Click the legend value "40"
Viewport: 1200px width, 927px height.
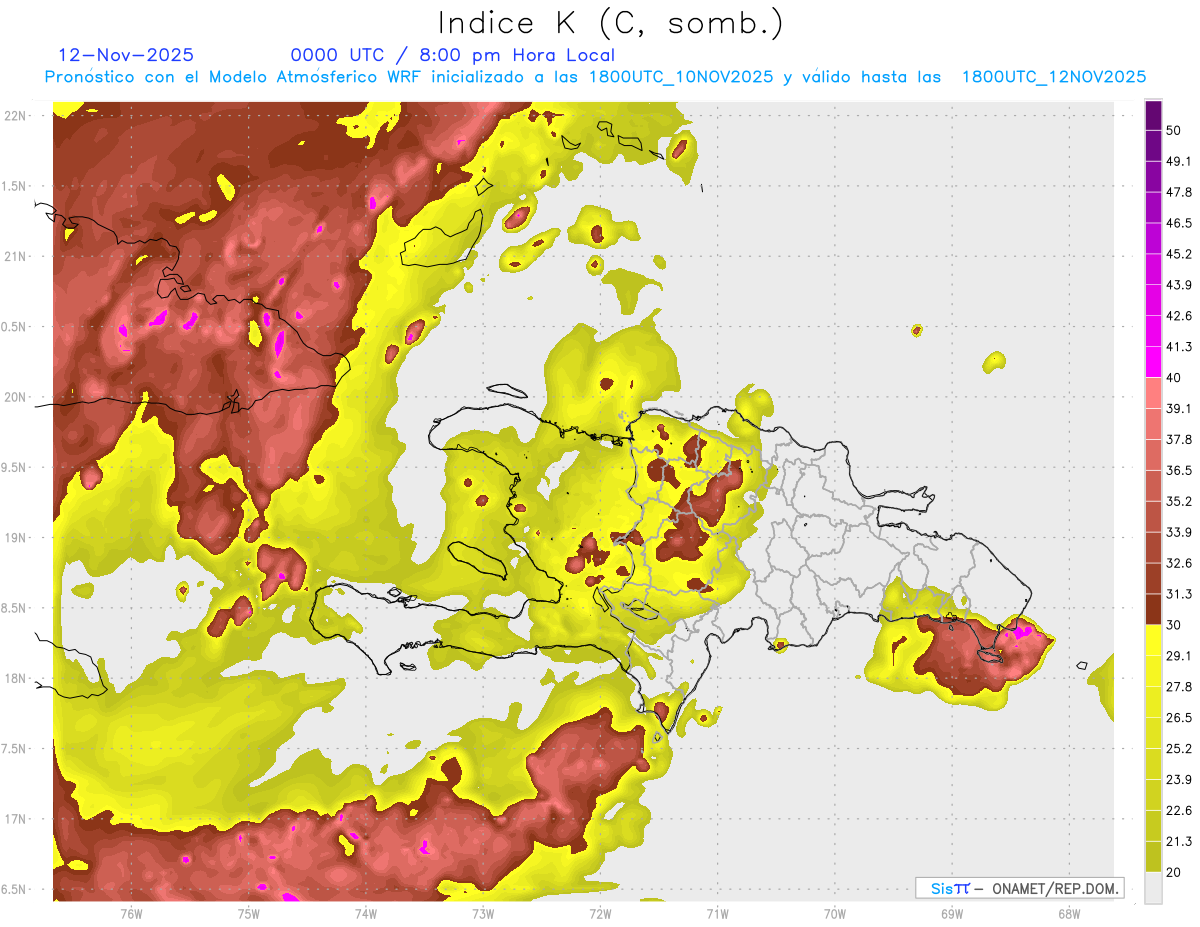(1176, 378)
